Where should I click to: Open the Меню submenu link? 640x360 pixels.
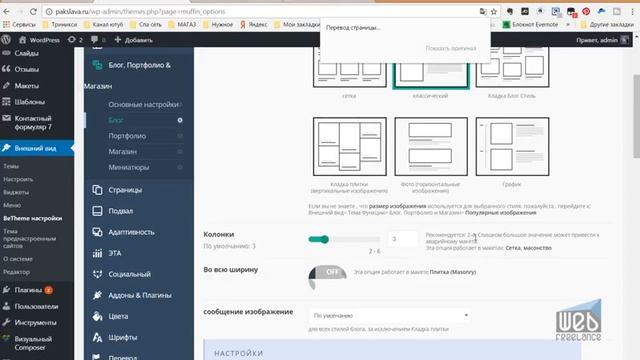12,205
